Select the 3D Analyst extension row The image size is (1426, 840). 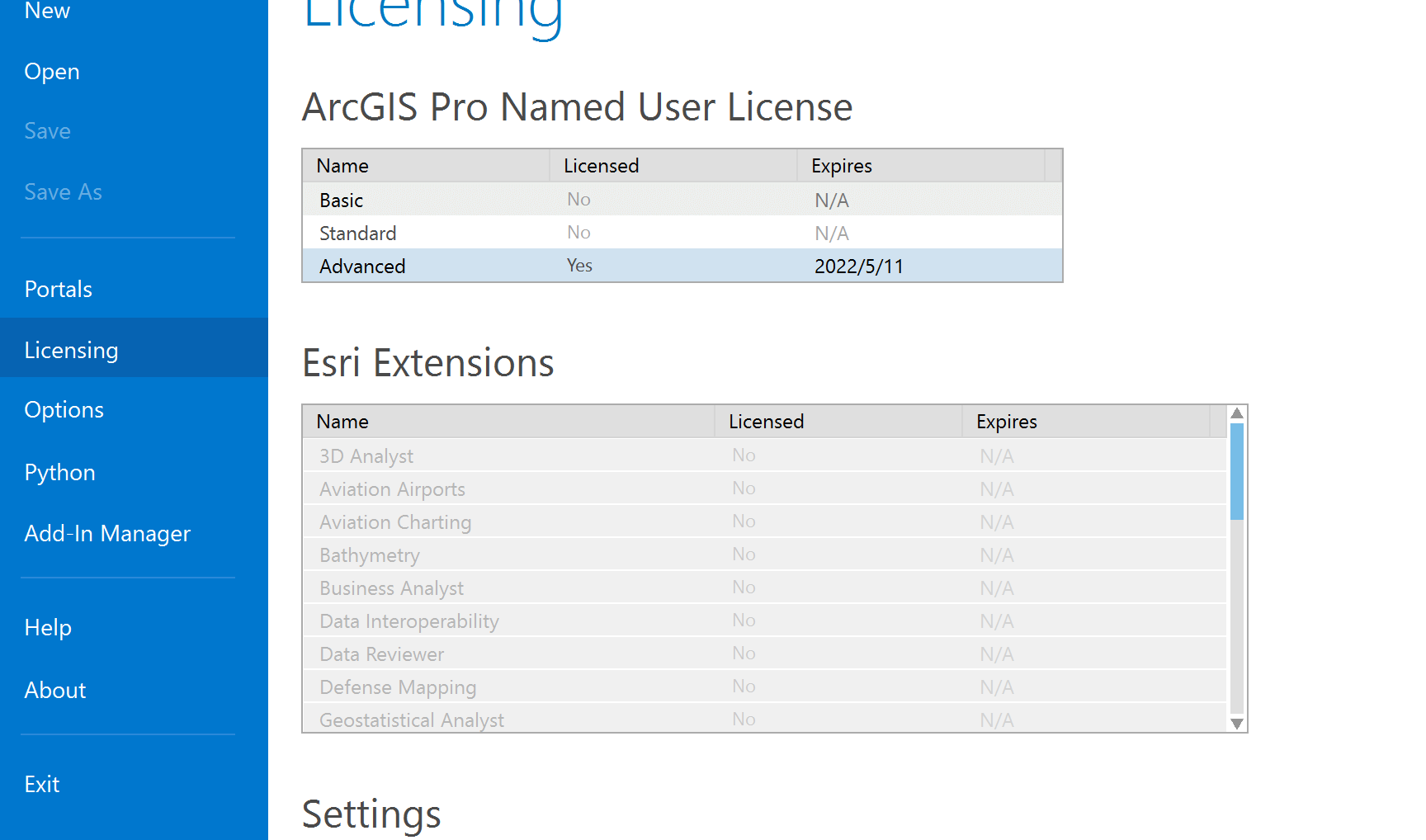[764, 456]
